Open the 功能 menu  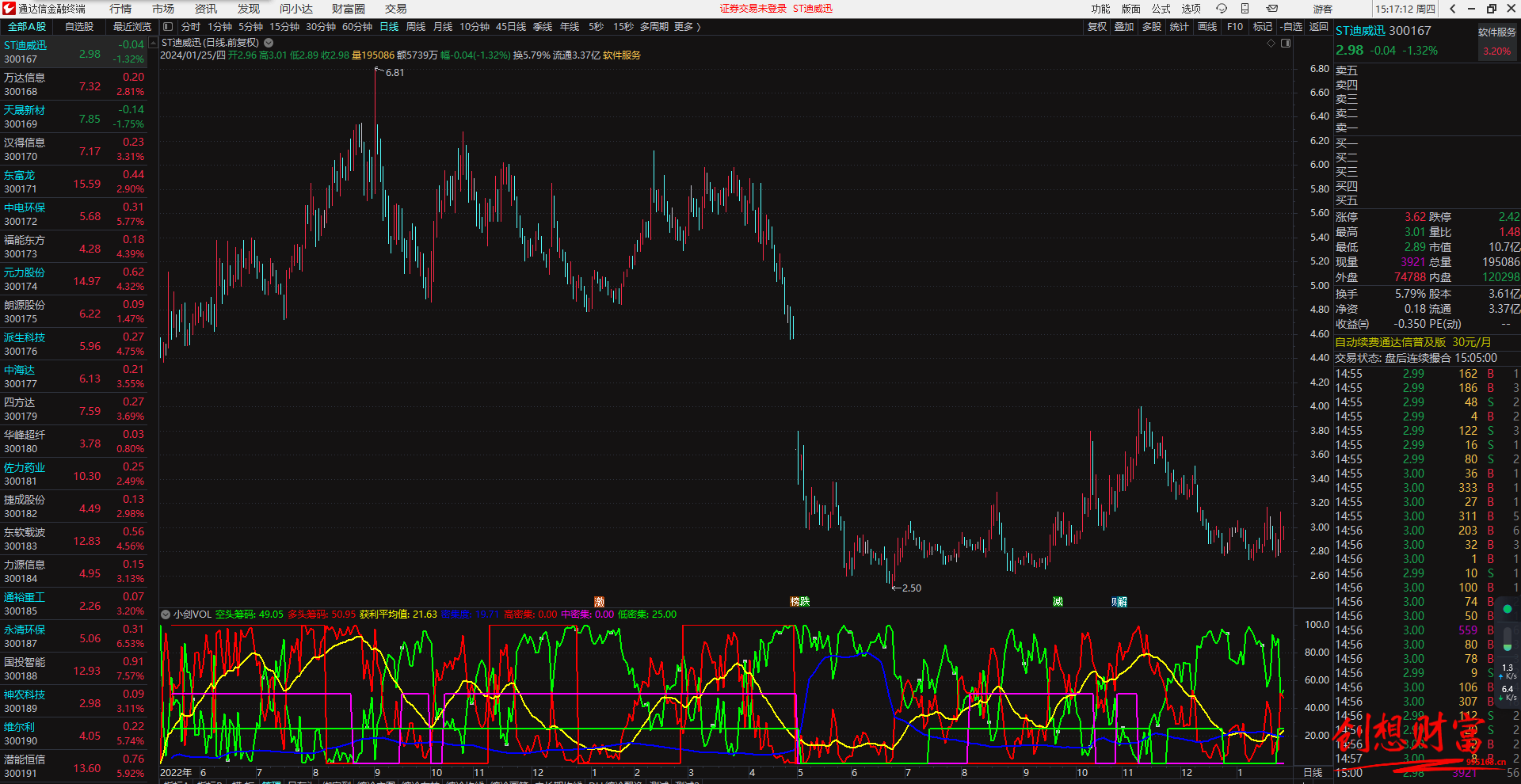click(1101, 9)
